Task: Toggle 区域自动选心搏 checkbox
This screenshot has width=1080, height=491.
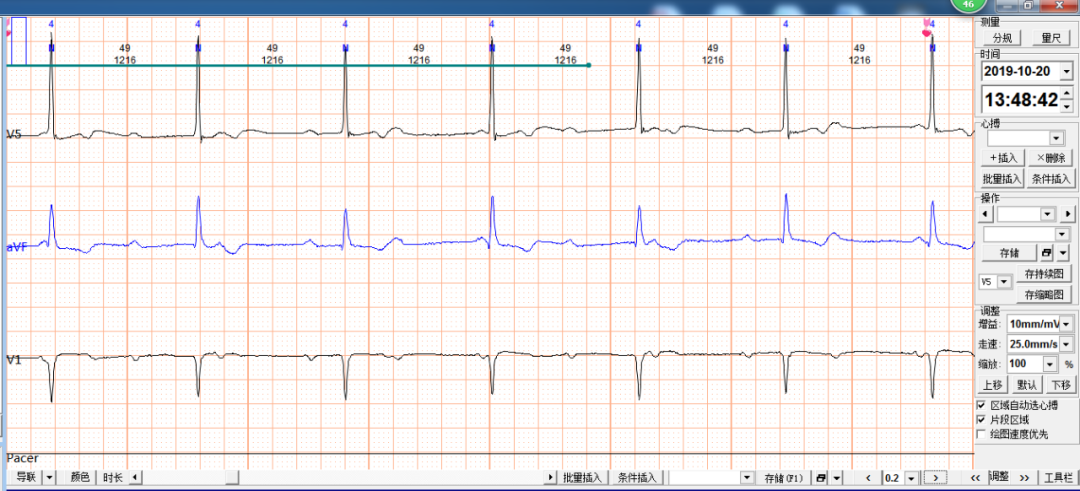Action: [982, 406]
